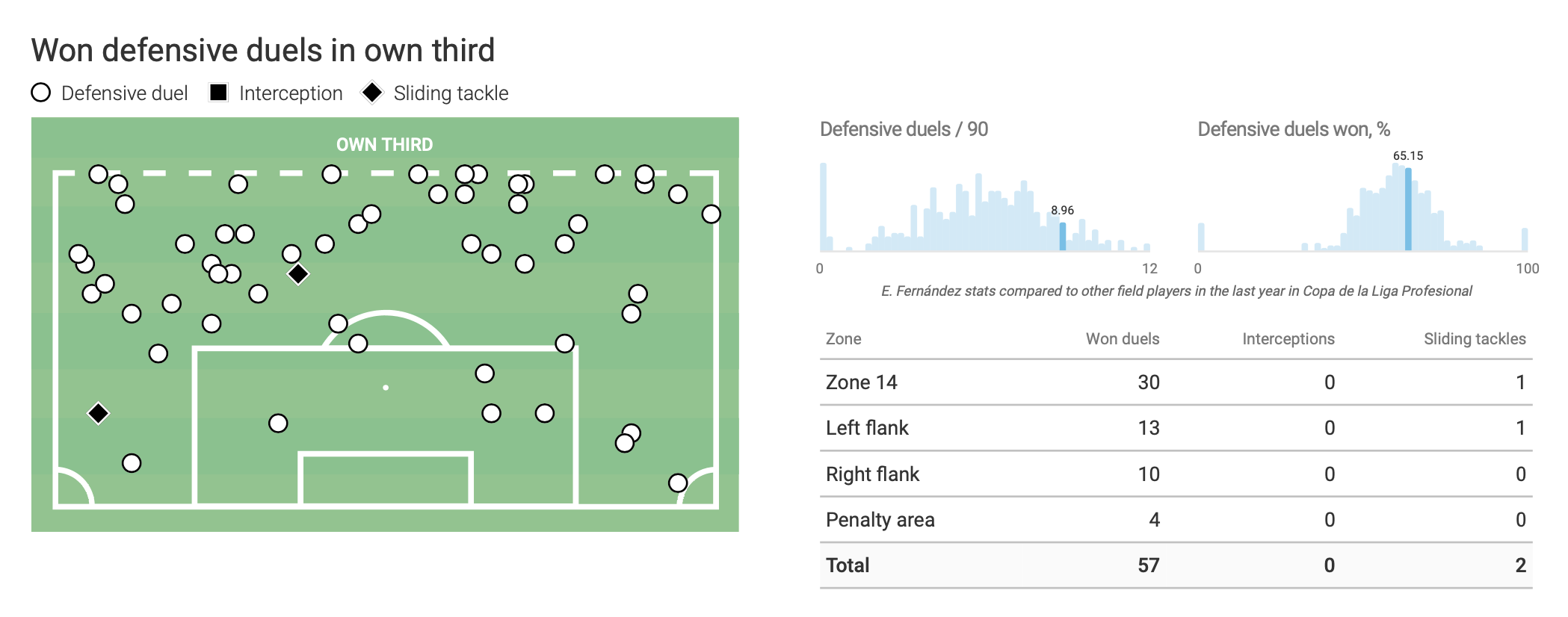Image resolution: width=1568 pixels, height=617 pixels.
Task: Click the Total row label
Action: (x=848, y=565)
